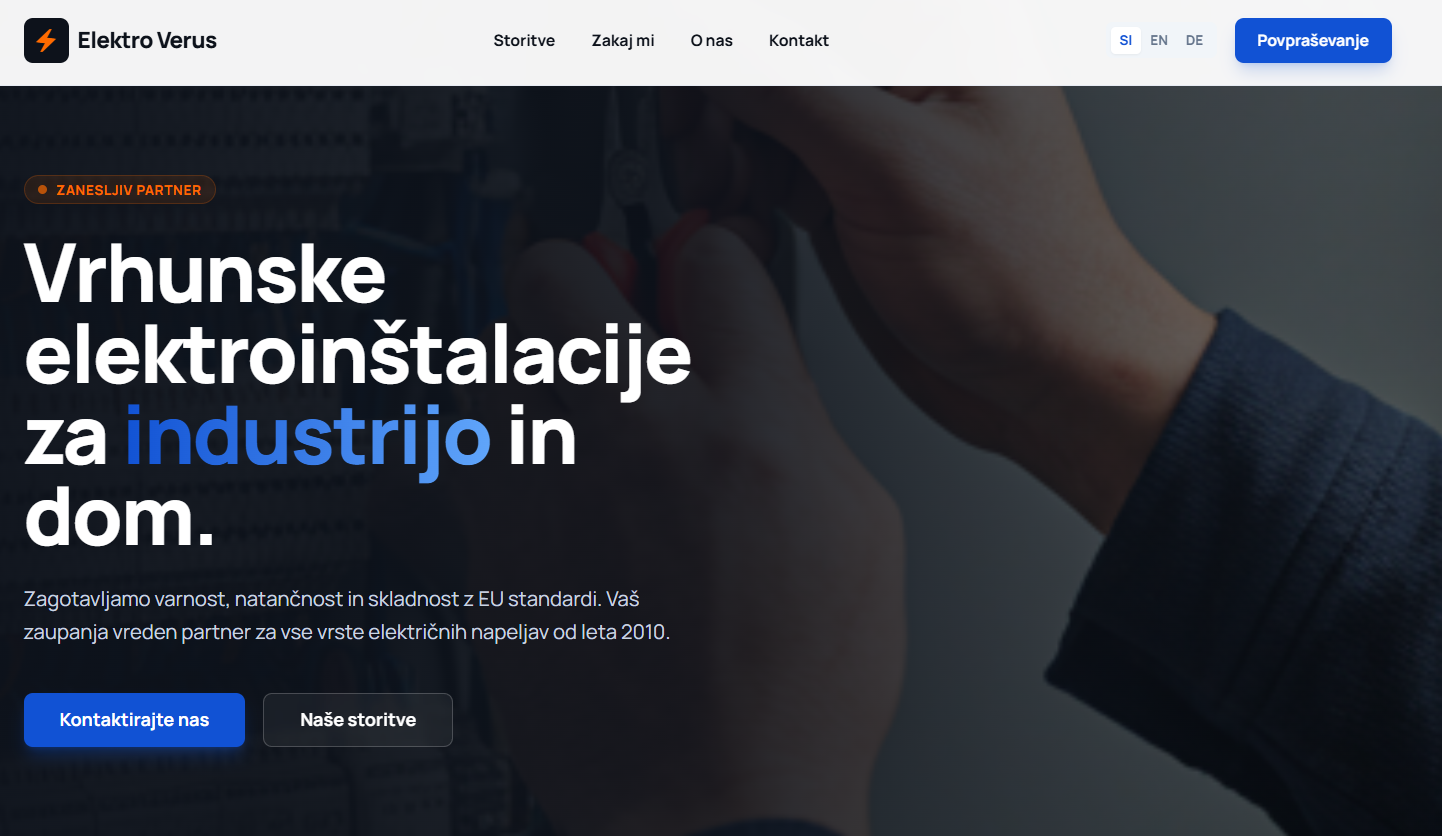
Task: Click the word dom. ending the headline
Action: click(120, 518)
